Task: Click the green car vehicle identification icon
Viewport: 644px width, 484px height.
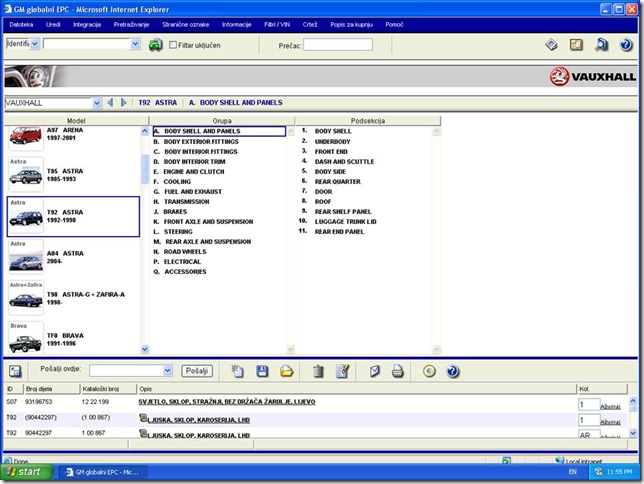Action: 155,45
